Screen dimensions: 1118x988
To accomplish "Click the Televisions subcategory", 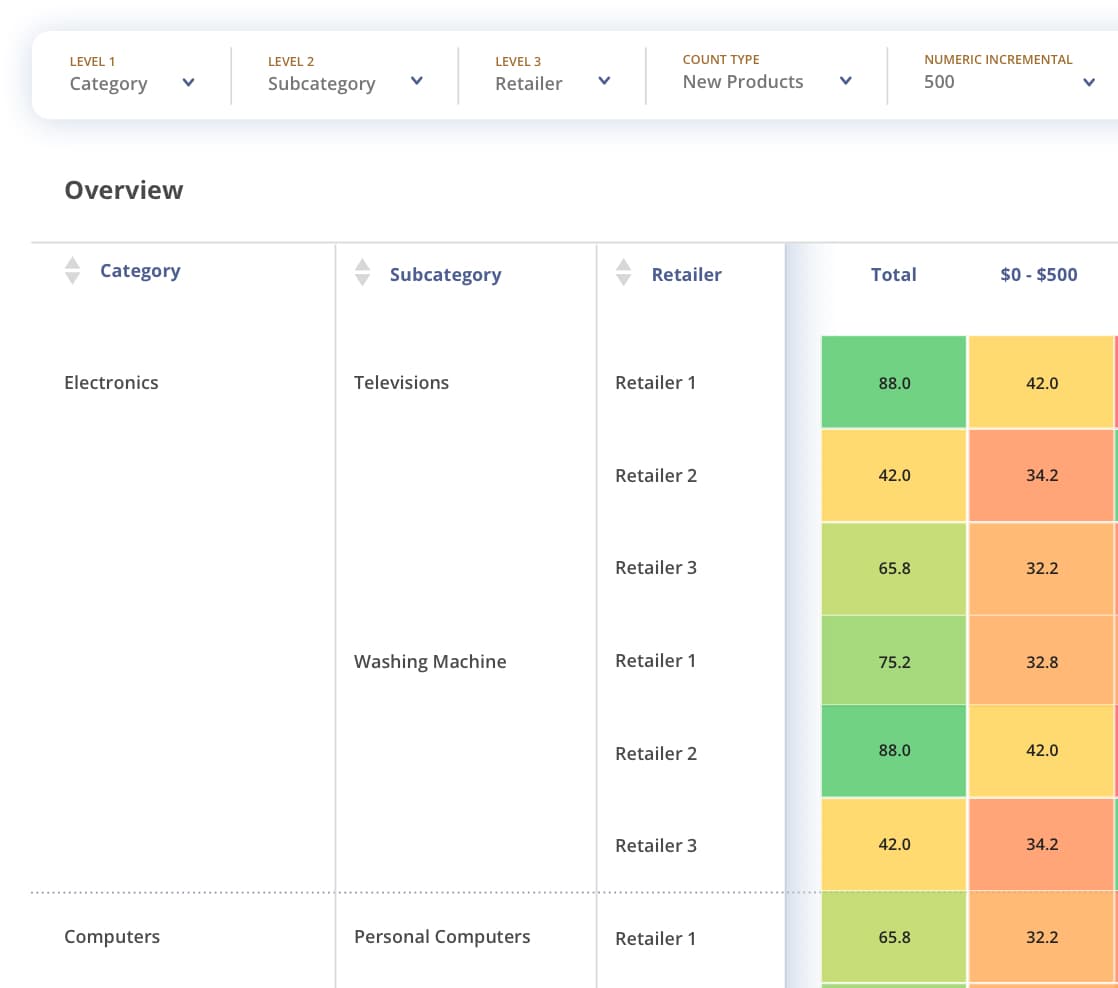I will click(x=401, y=383).
